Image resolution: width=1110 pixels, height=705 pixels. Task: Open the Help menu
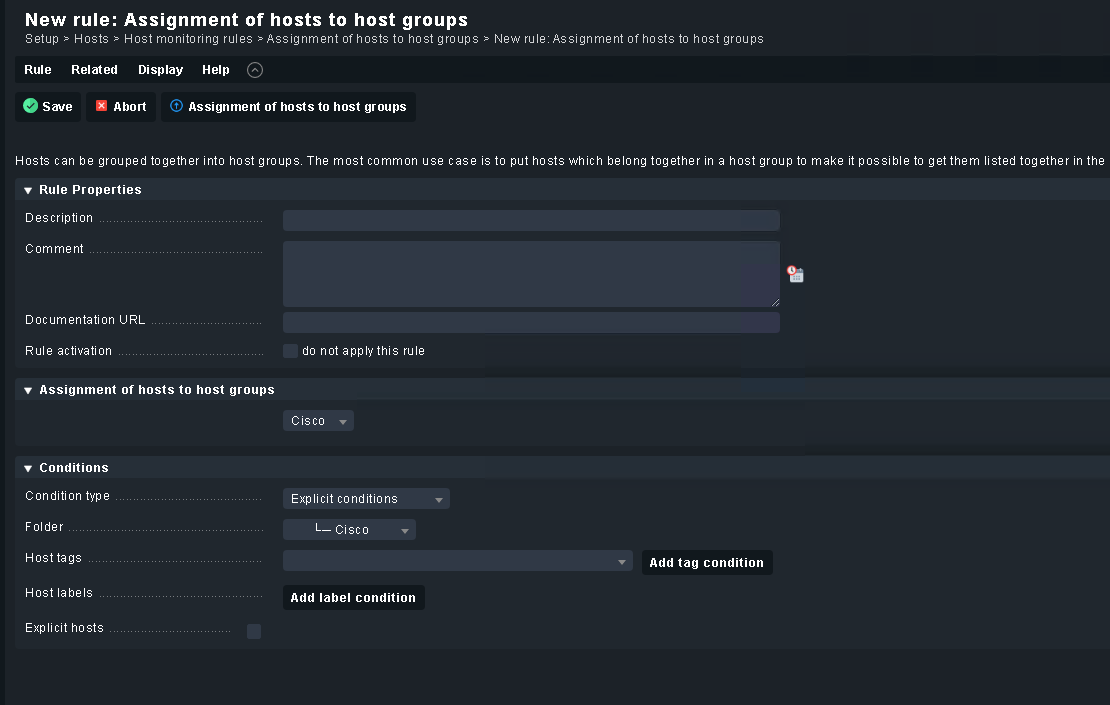click(215, 70)
